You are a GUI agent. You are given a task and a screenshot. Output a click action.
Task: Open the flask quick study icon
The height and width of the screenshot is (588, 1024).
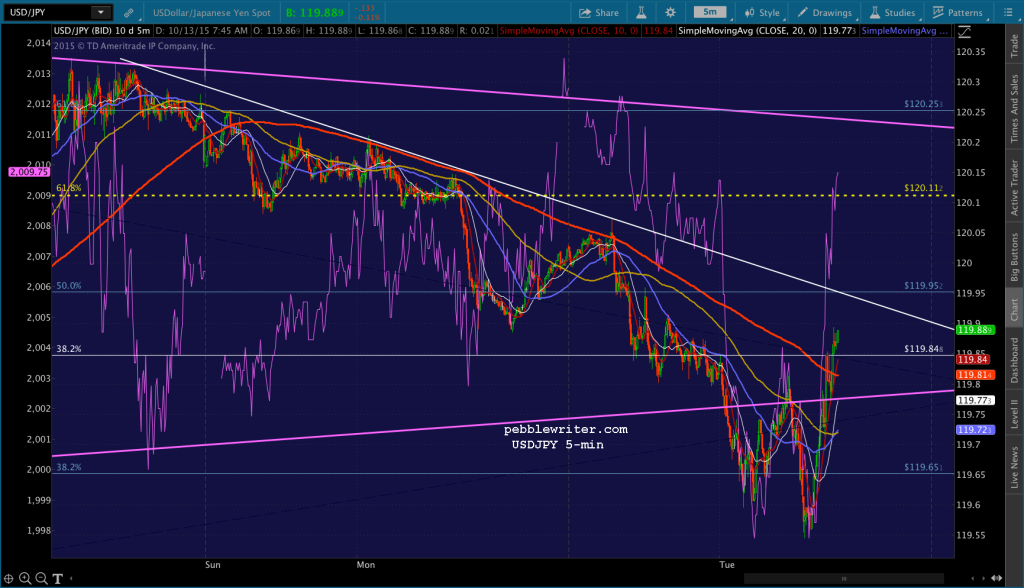click(641, 12)
